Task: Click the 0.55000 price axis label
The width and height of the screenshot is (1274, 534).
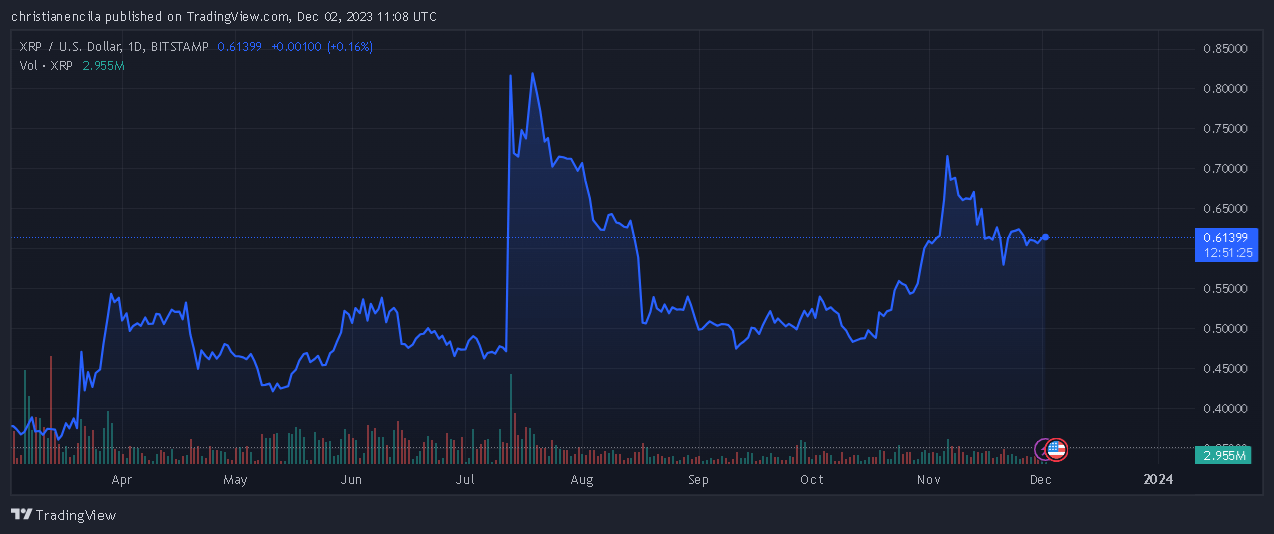Action: pyautogui.click(x=1225, y=288)
